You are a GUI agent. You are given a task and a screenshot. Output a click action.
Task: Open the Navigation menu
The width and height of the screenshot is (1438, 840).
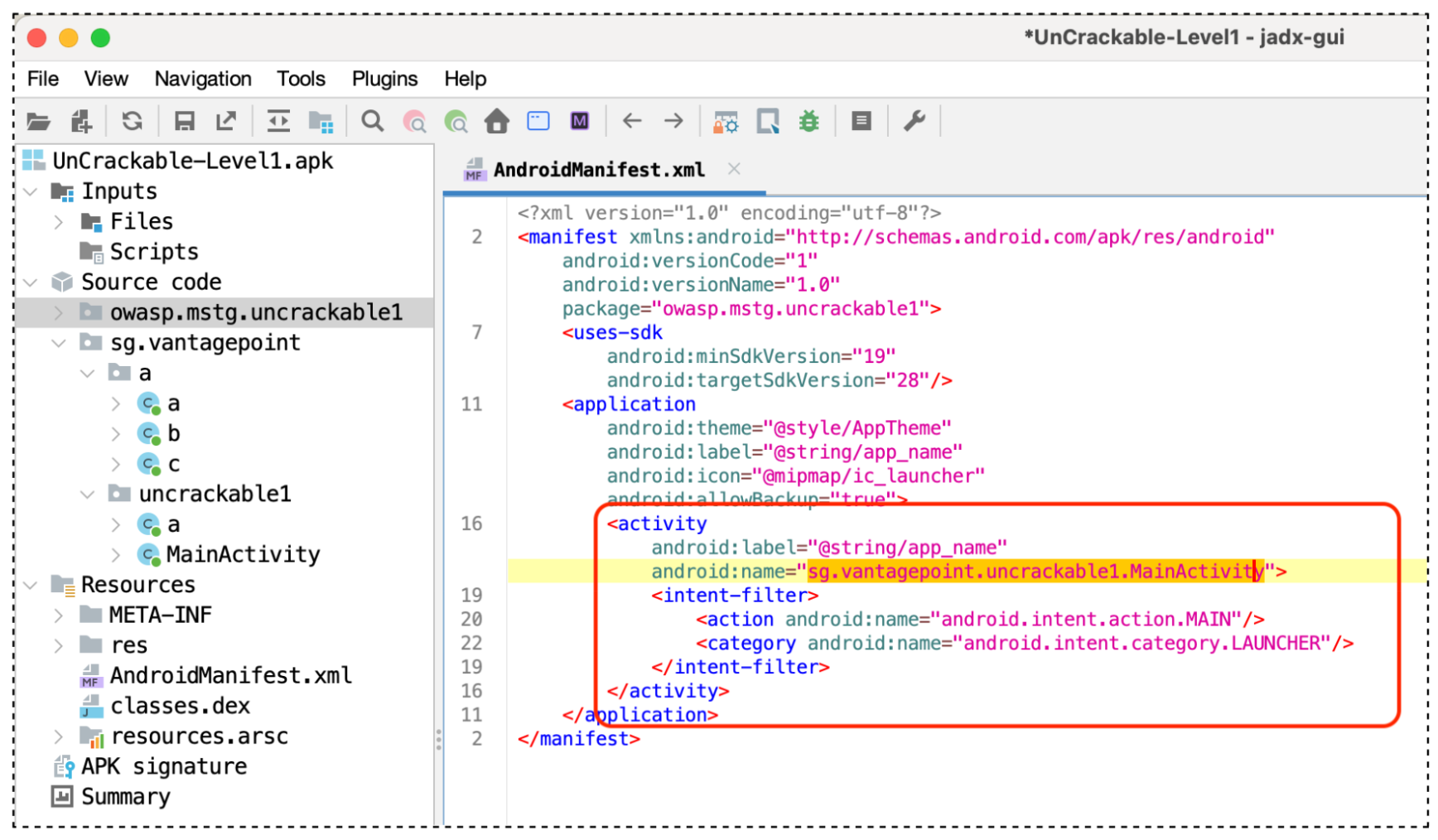coord(203,79)
